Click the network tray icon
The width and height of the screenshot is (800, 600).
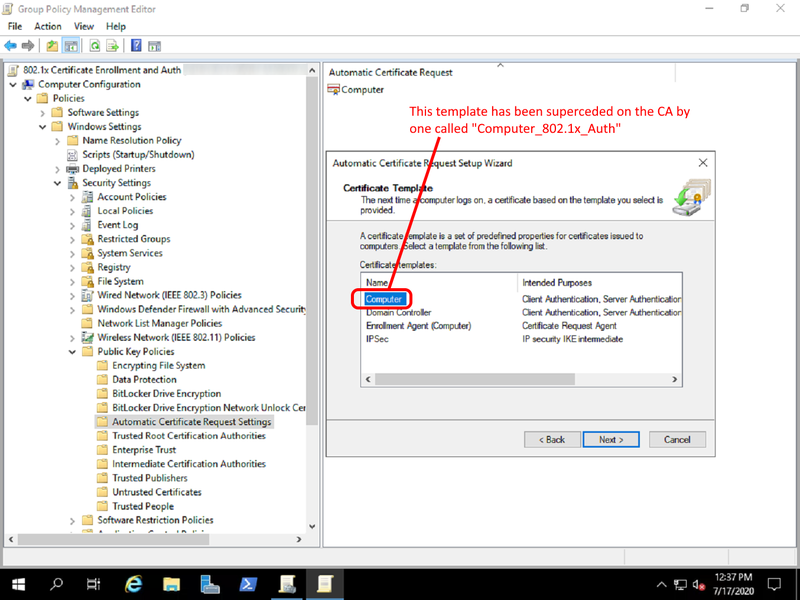tap(680, 585)
